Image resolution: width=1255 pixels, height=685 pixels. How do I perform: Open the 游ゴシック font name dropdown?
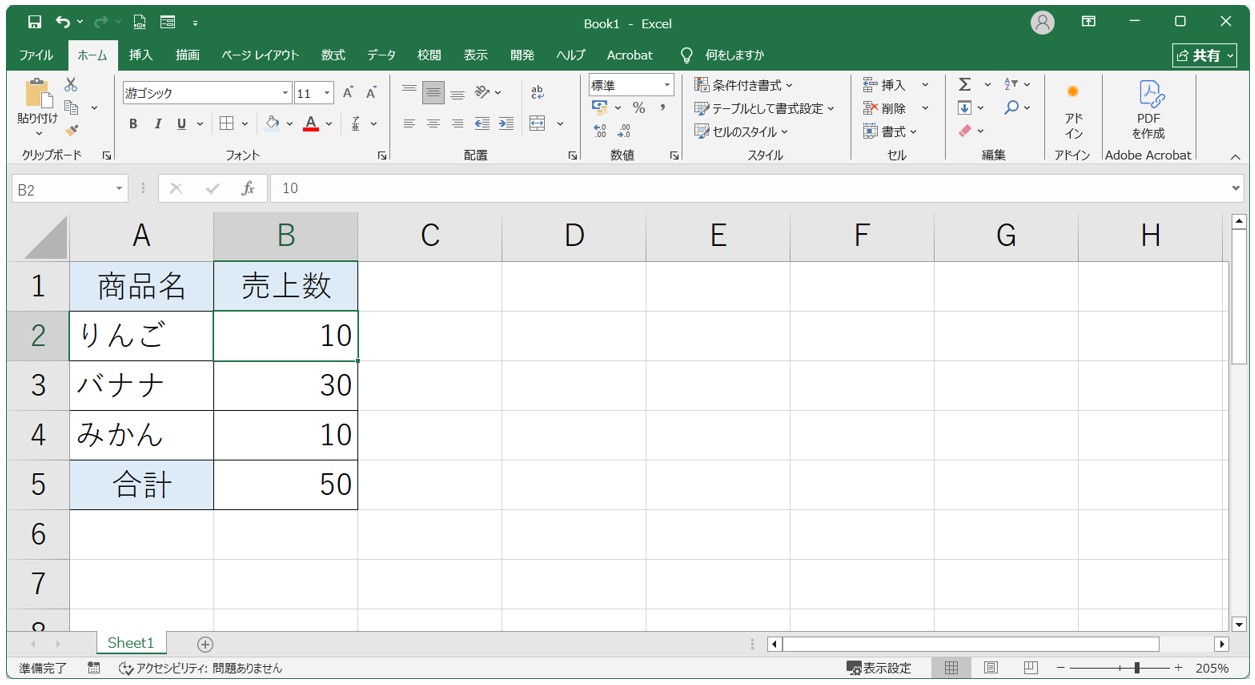286,94
